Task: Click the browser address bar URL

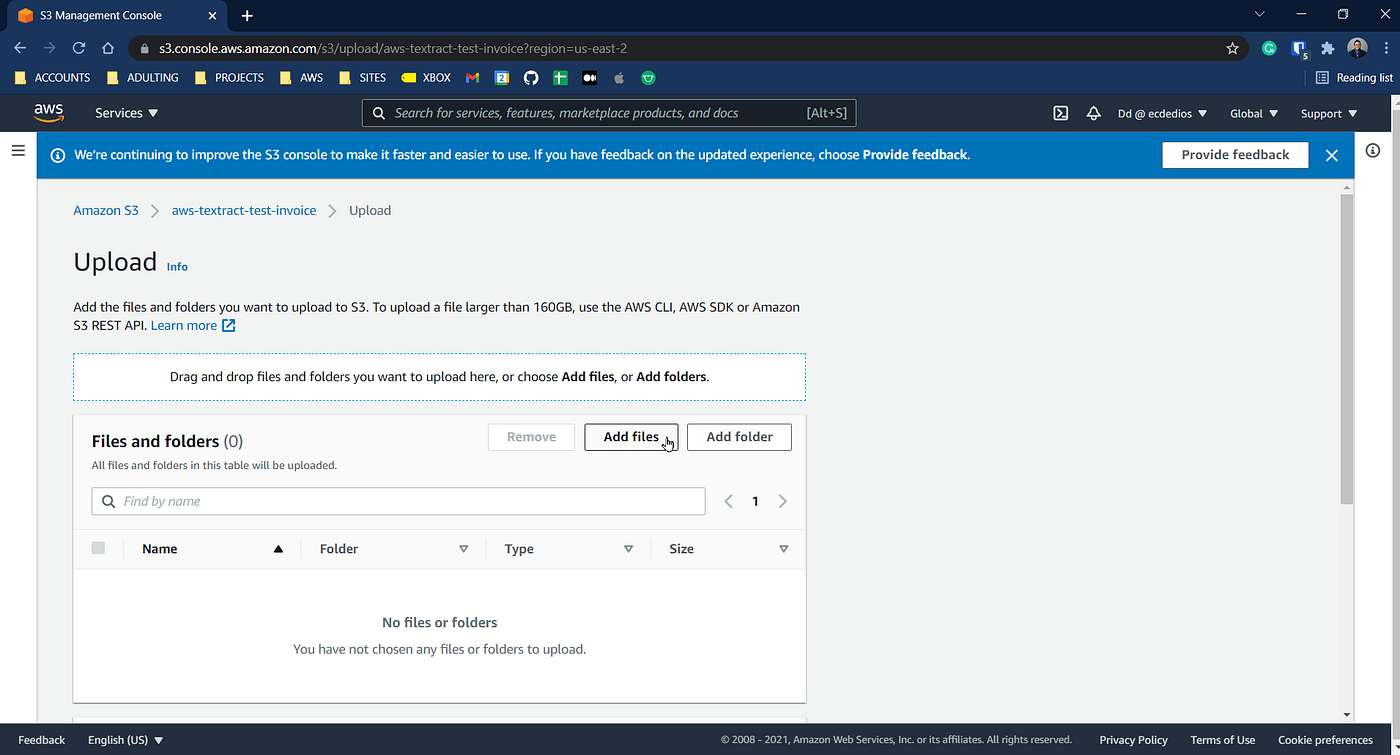Action: [393, 48]
